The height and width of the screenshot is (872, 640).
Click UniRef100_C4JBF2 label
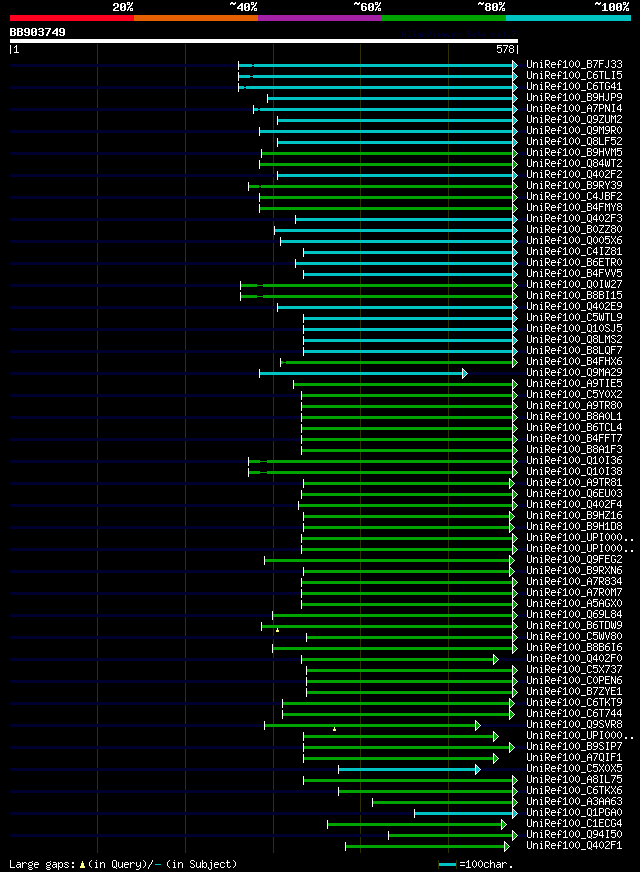574,196
